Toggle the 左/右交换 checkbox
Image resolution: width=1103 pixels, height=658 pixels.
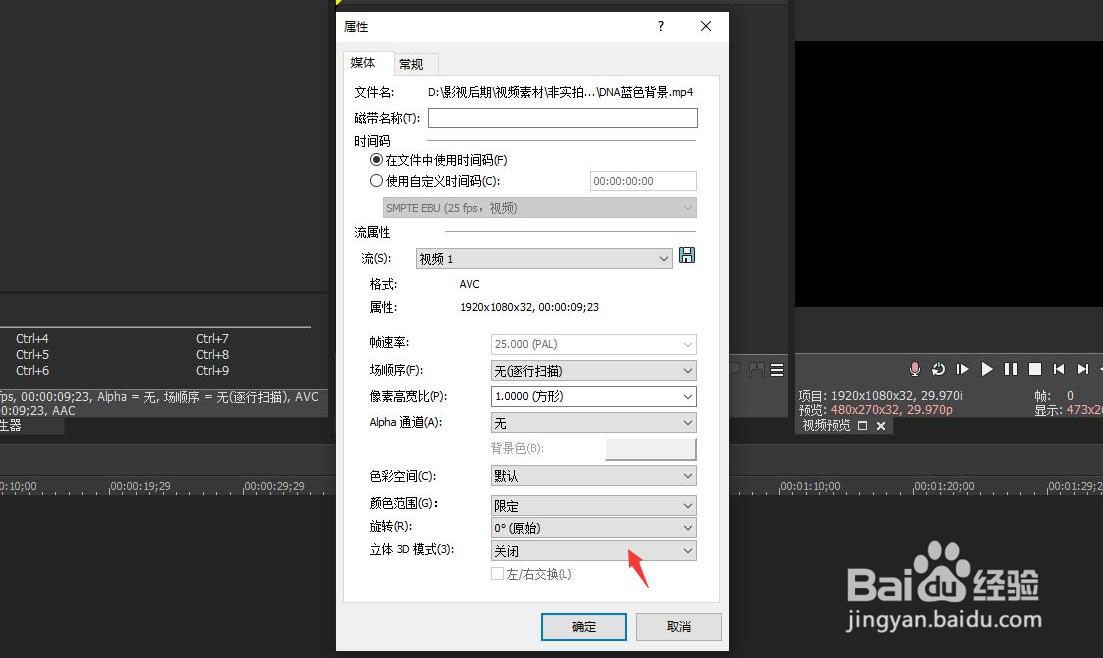[x=497, y=574]
